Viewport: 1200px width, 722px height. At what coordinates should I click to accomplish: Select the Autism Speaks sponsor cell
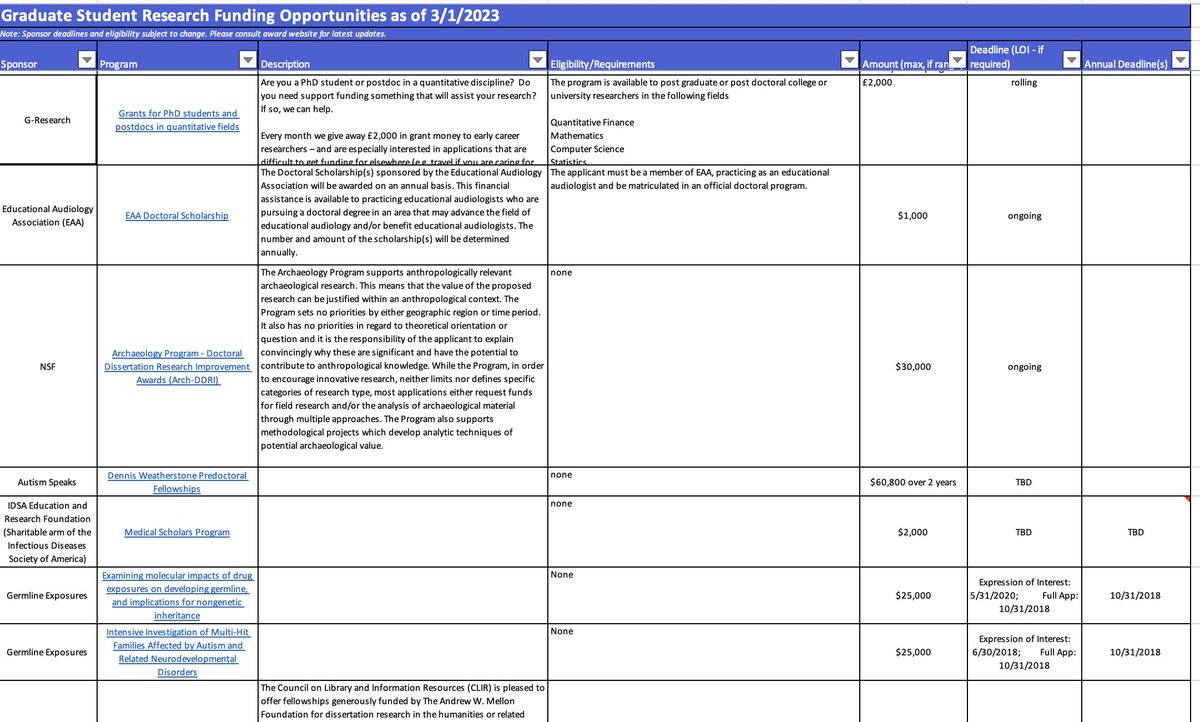pyautogui.click(x=47, y=482)
